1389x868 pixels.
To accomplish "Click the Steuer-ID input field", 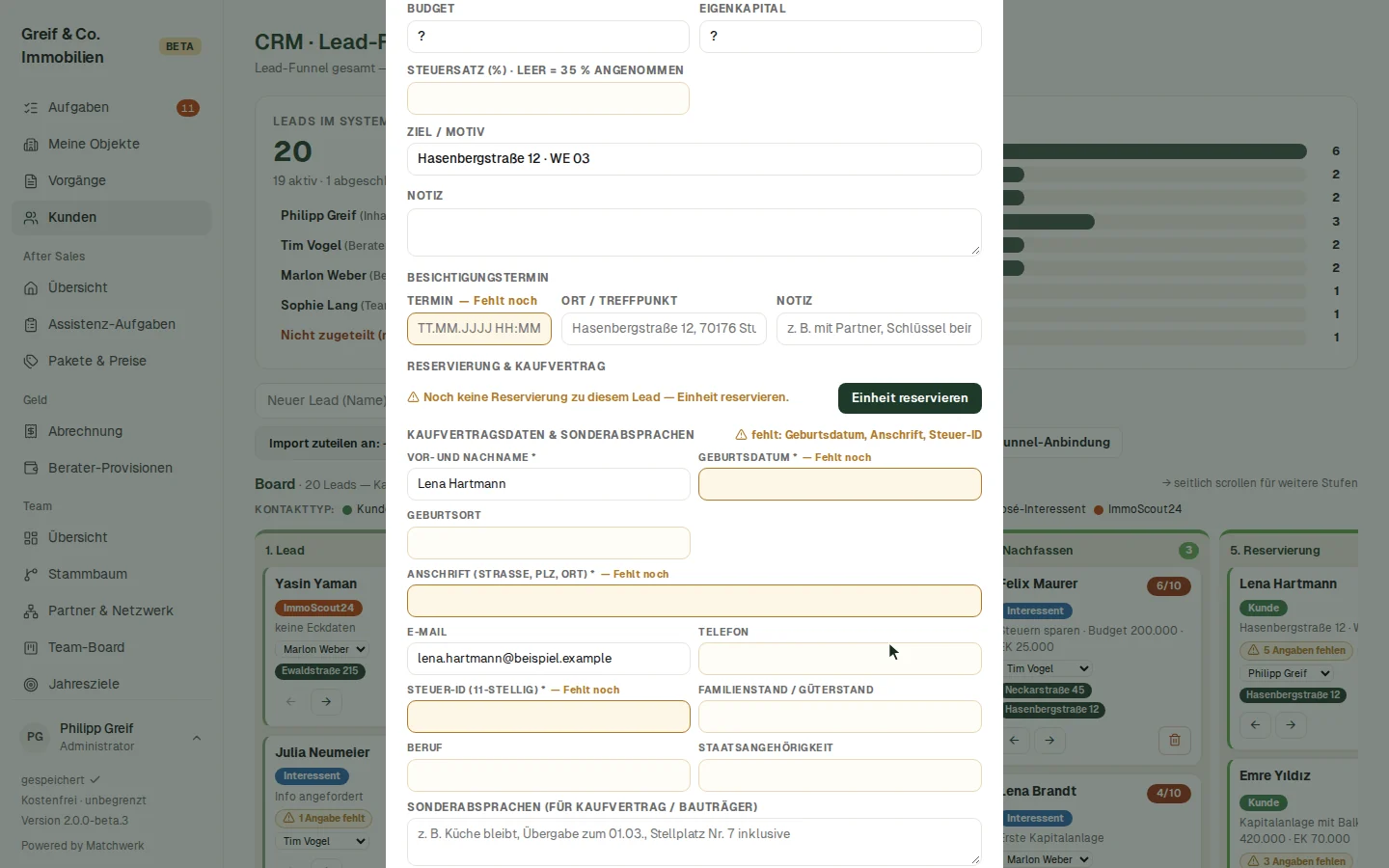I will [549, 717].
